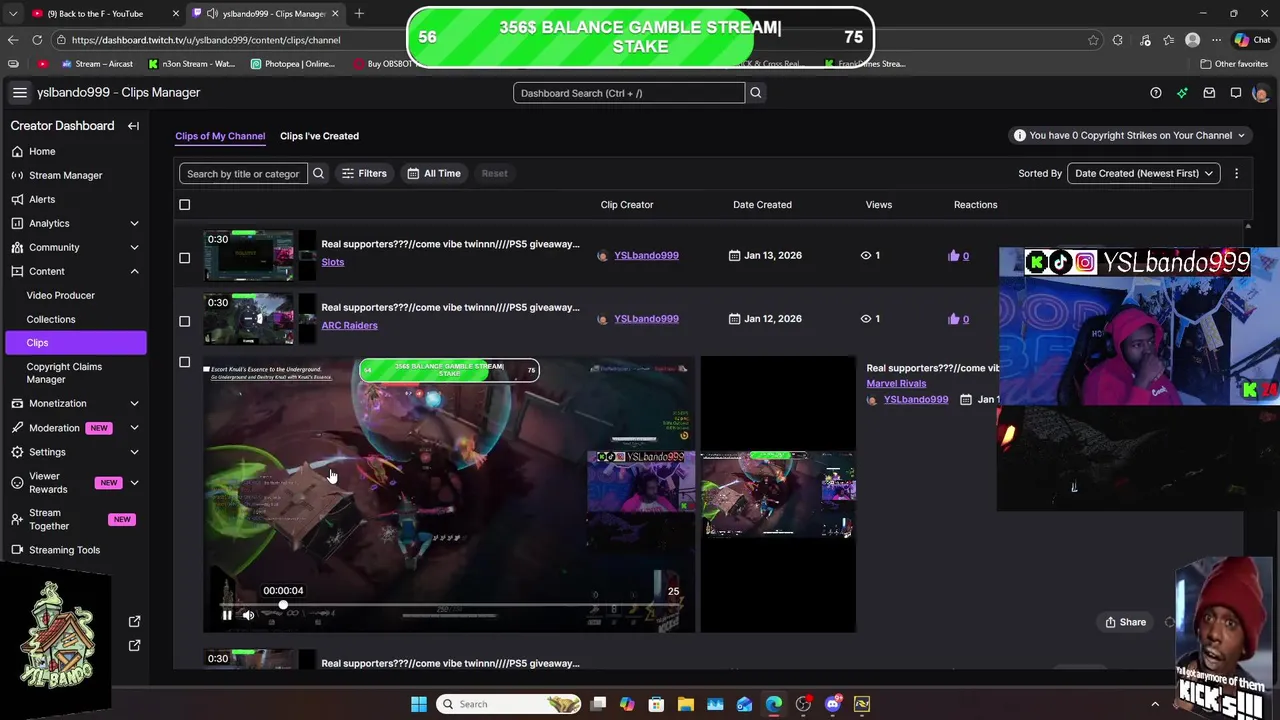
Task: Open the All Time date range picker
Action: (x=434, y=173)
